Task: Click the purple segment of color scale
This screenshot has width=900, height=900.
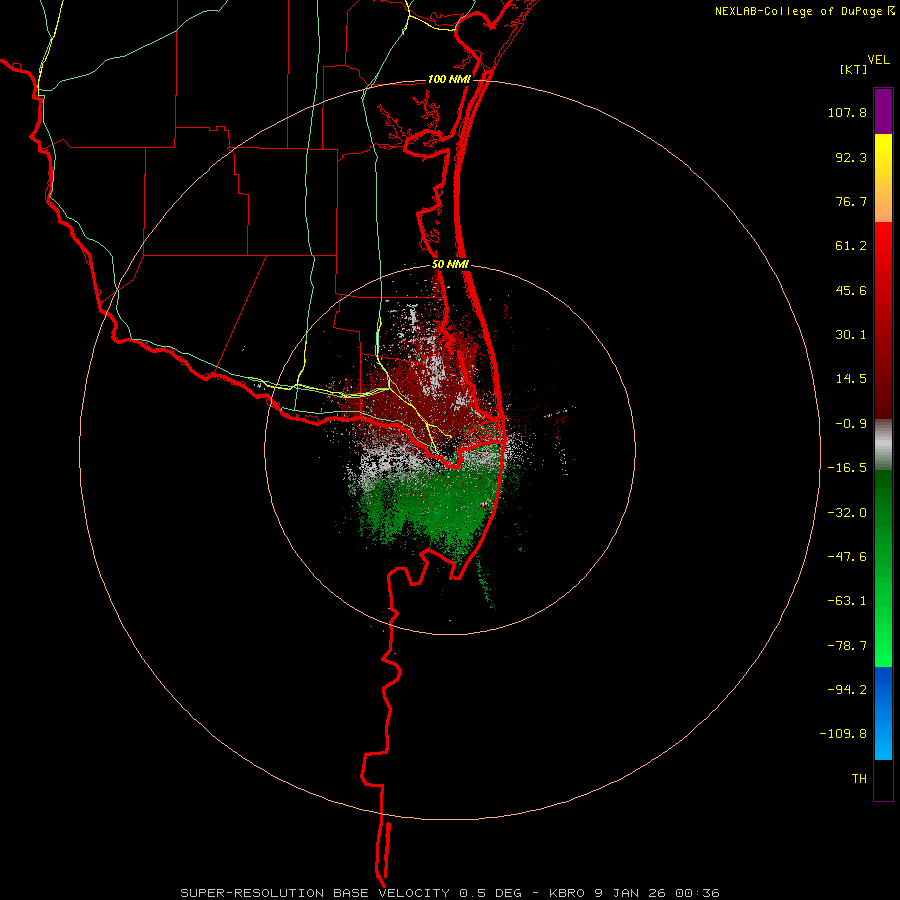Action: pyautogui.click(x=883, y=111)
